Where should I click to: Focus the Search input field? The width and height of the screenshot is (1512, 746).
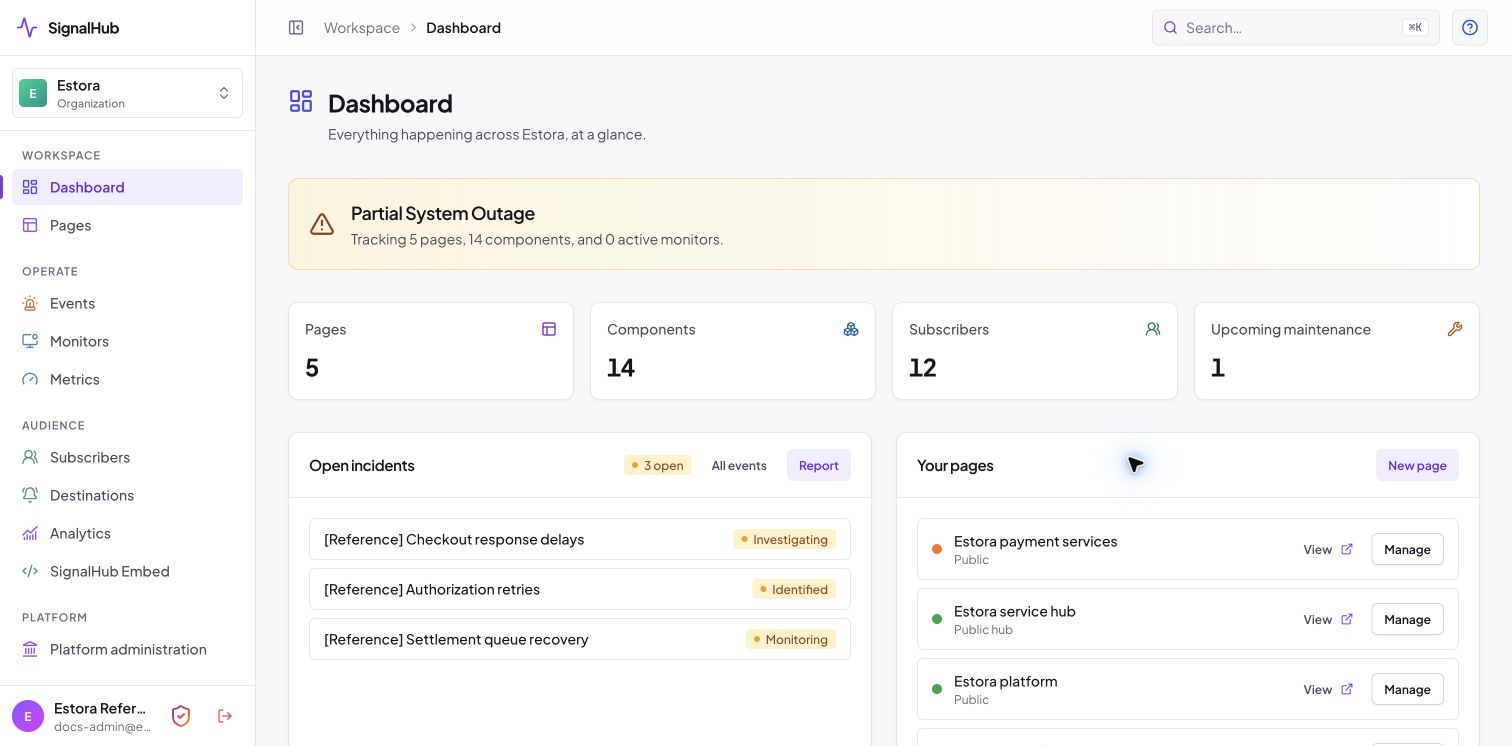pos(1296,28)
